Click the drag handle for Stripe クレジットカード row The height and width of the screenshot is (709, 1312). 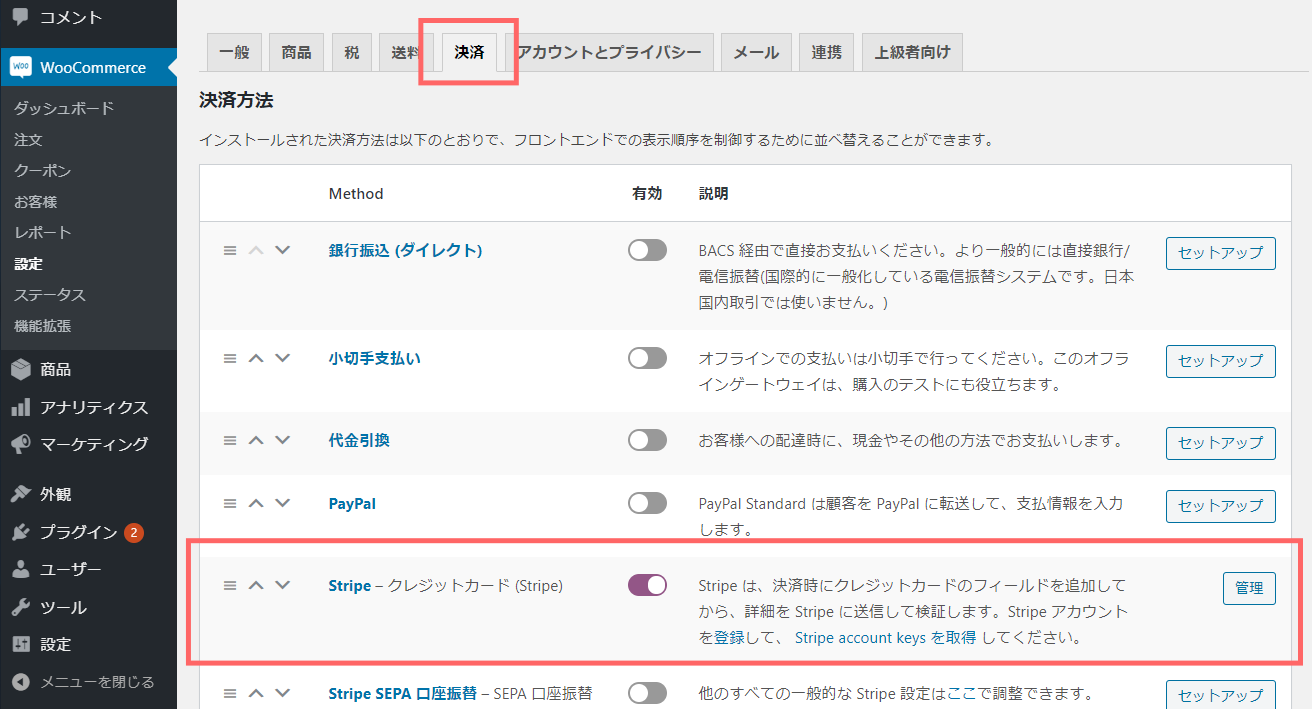pyautogui.click(x=230, y=586)
